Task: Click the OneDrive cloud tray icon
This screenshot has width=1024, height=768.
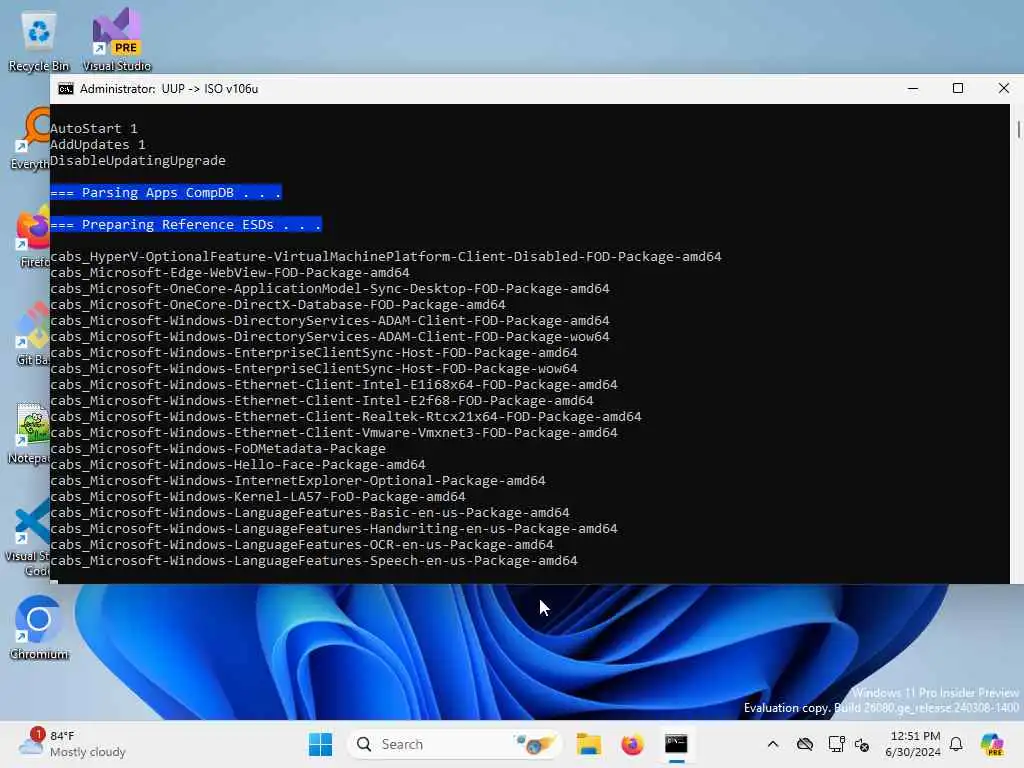Action: click(805, 744)
